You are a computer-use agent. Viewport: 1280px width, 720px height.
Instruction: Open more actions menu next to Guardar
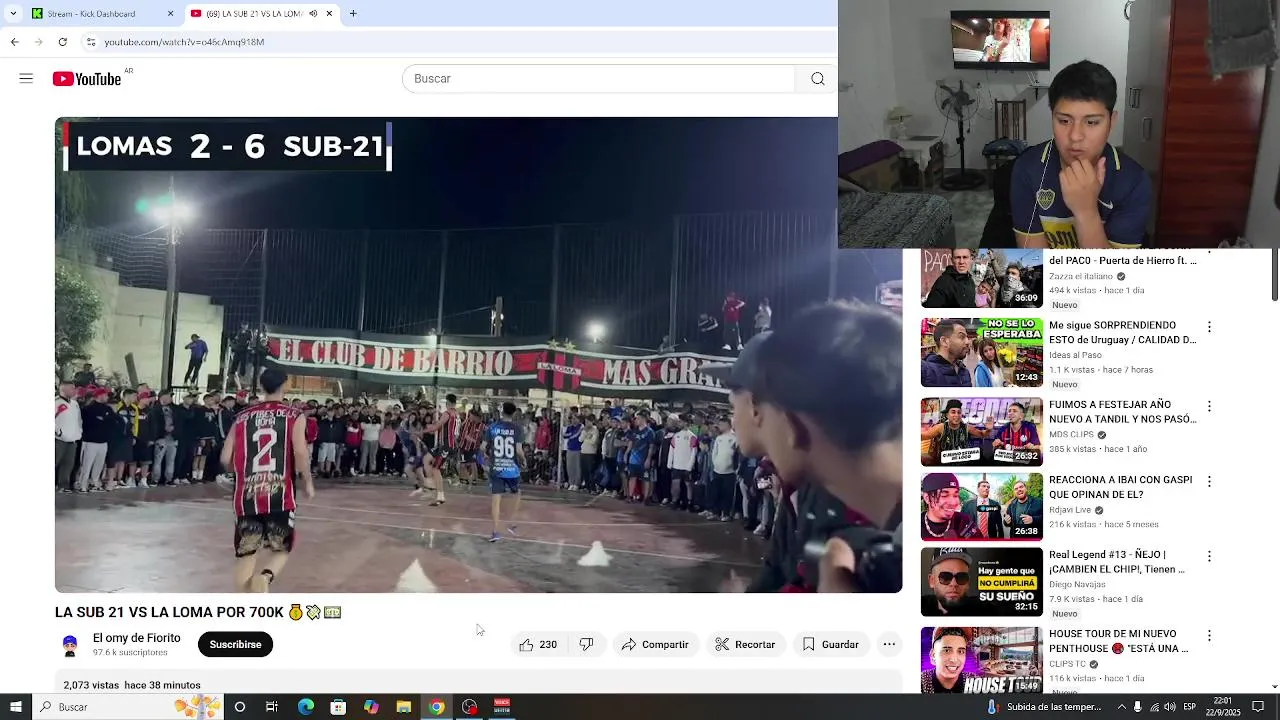889,645
